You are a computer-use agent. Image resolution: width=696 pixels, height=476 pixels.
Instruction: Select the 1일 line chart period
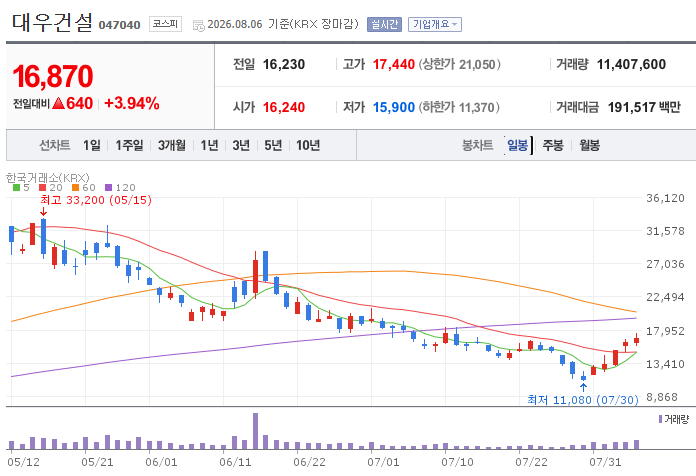tap(92, 145)
